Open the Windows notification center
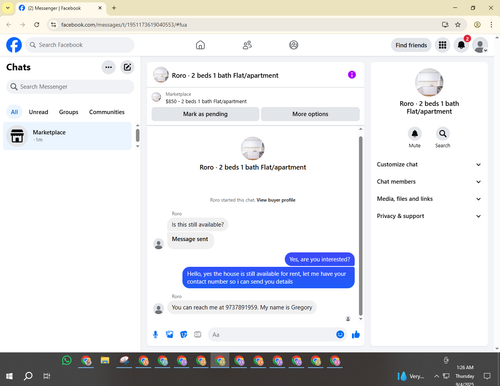 click(x=487, y=376)
